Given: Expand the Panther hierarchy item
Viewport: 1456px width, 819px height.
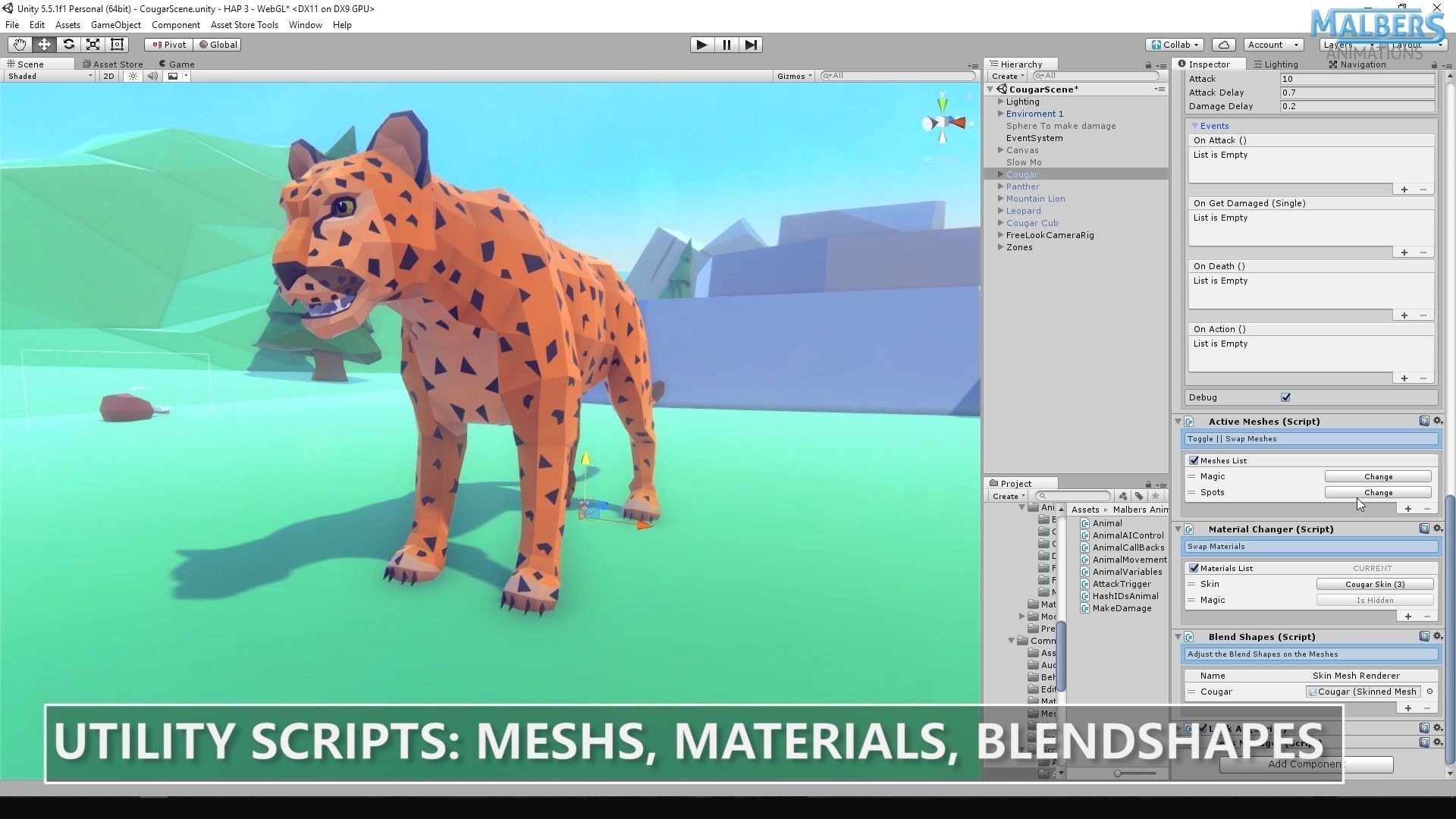Looking at the screenshot, I should tap(1001, 187).
